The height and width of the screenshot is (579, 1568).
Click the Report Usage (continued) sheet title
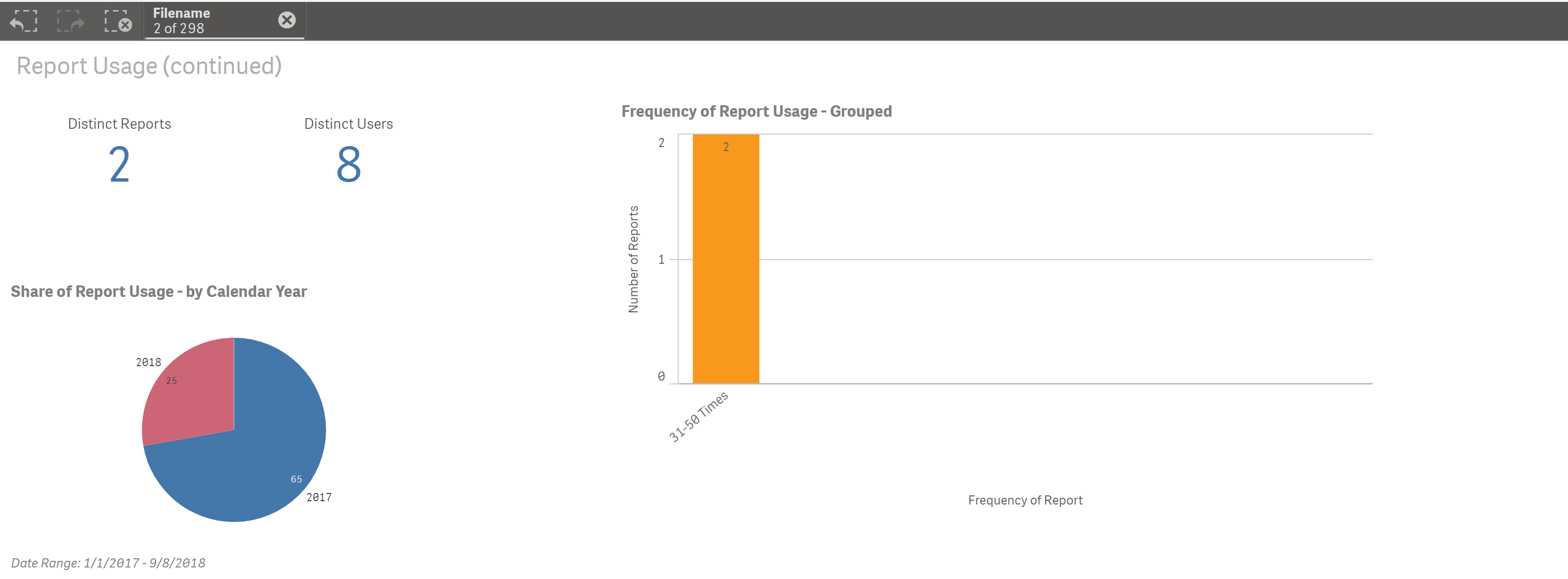149,65
